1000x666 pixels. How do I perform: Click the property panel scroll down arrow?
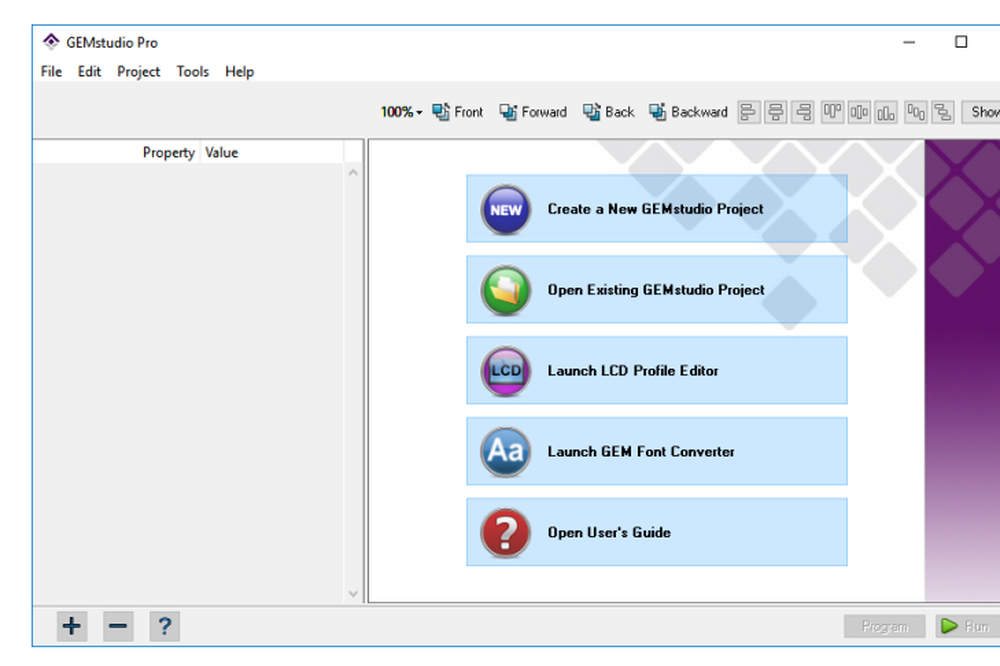(353, 593)
